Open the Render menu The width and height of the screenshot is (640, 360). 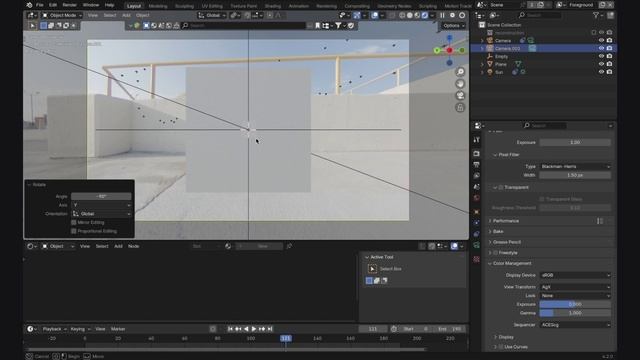pyautogui.click(x=70, y=5)
